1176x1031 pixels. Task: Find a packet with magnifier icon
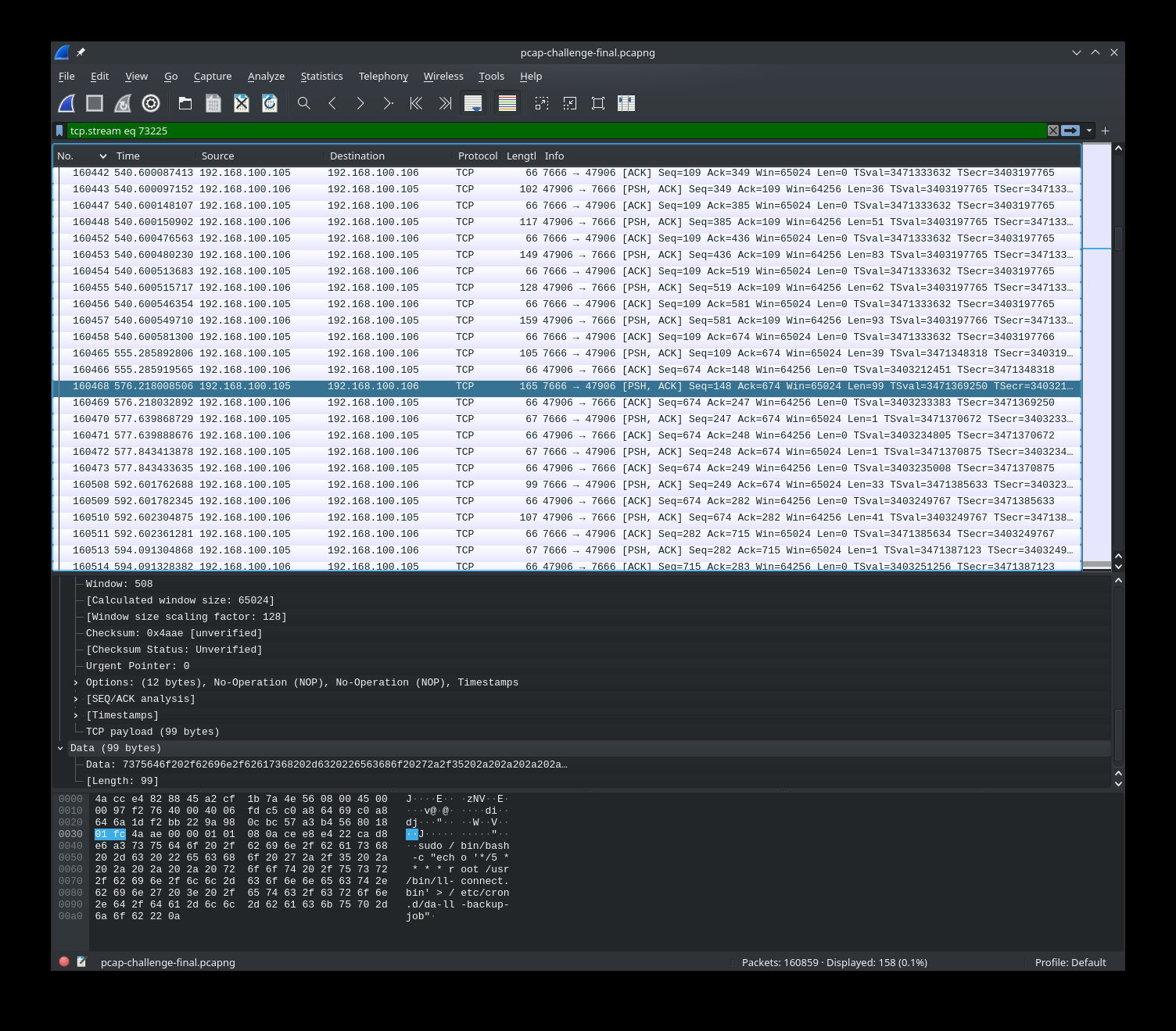click(304, 103)
